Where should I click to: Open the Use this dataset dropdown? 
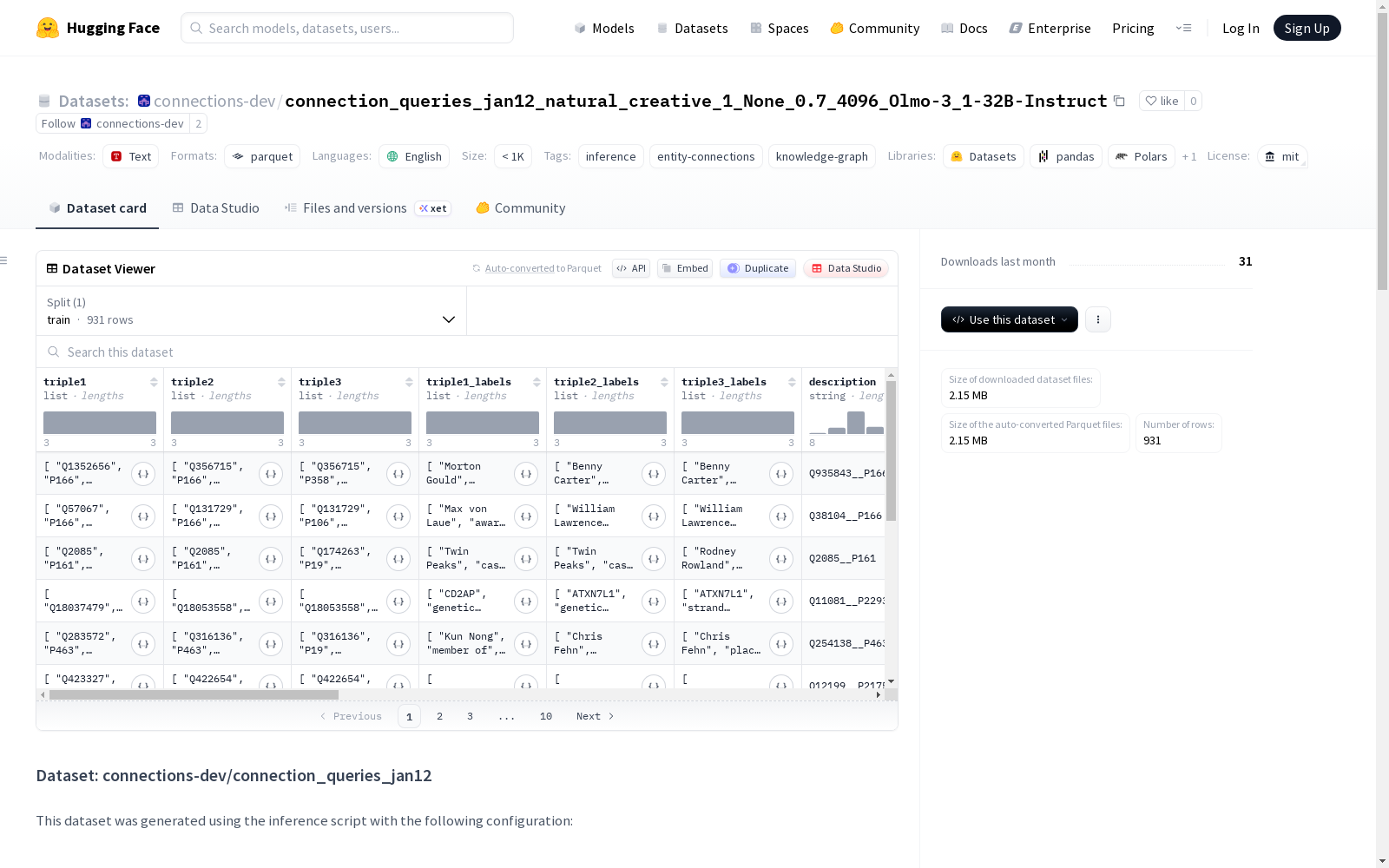click(1010, 319)
